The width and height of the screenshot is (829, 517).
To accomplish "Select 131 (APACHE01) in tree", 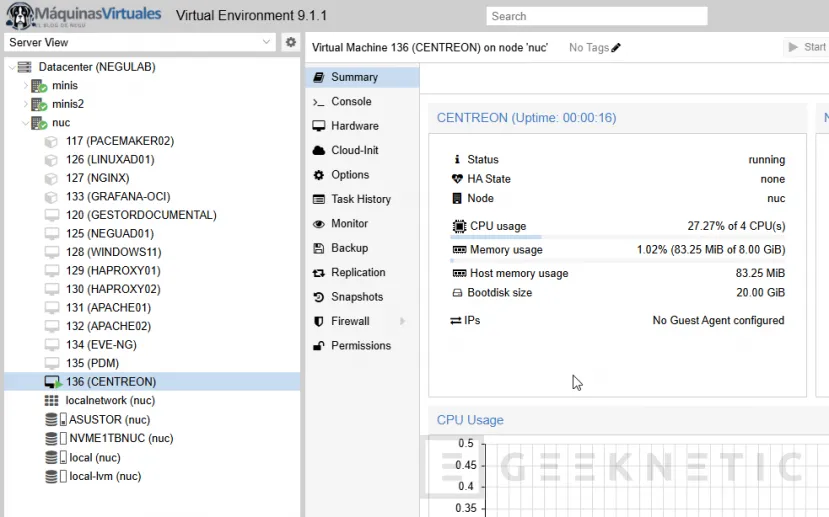I will [152, 308].
